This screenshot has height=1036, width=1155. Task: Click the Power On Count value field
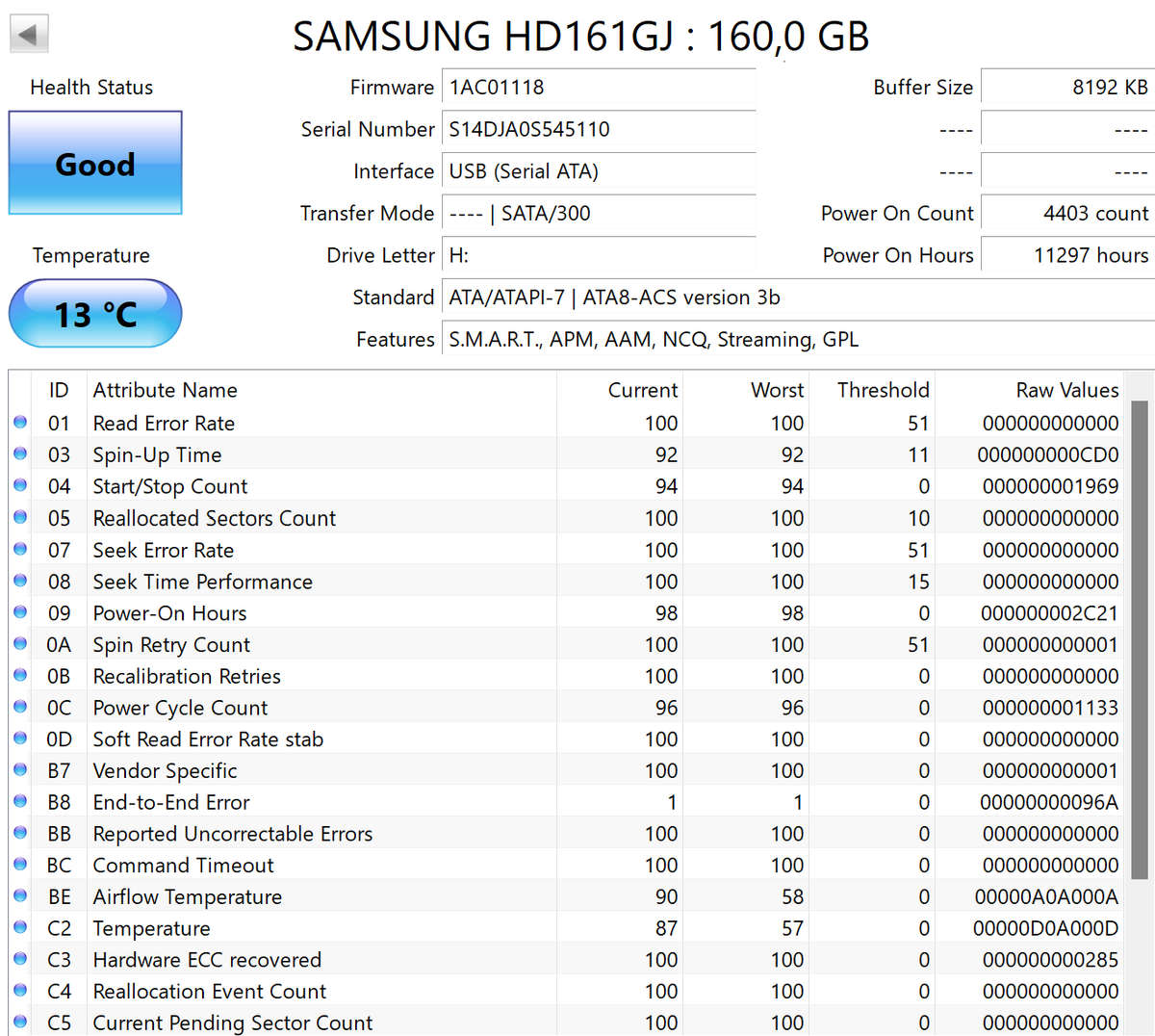click(x=1065, y=213)
